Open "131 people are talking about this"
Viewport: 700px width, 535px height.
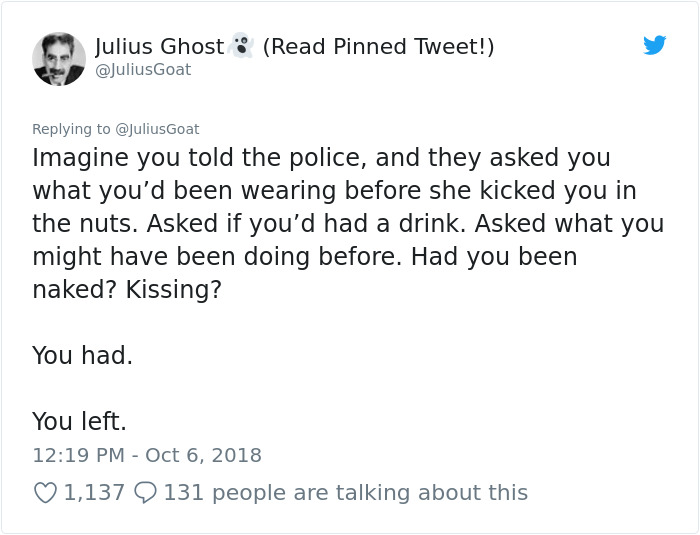(345, 492)
